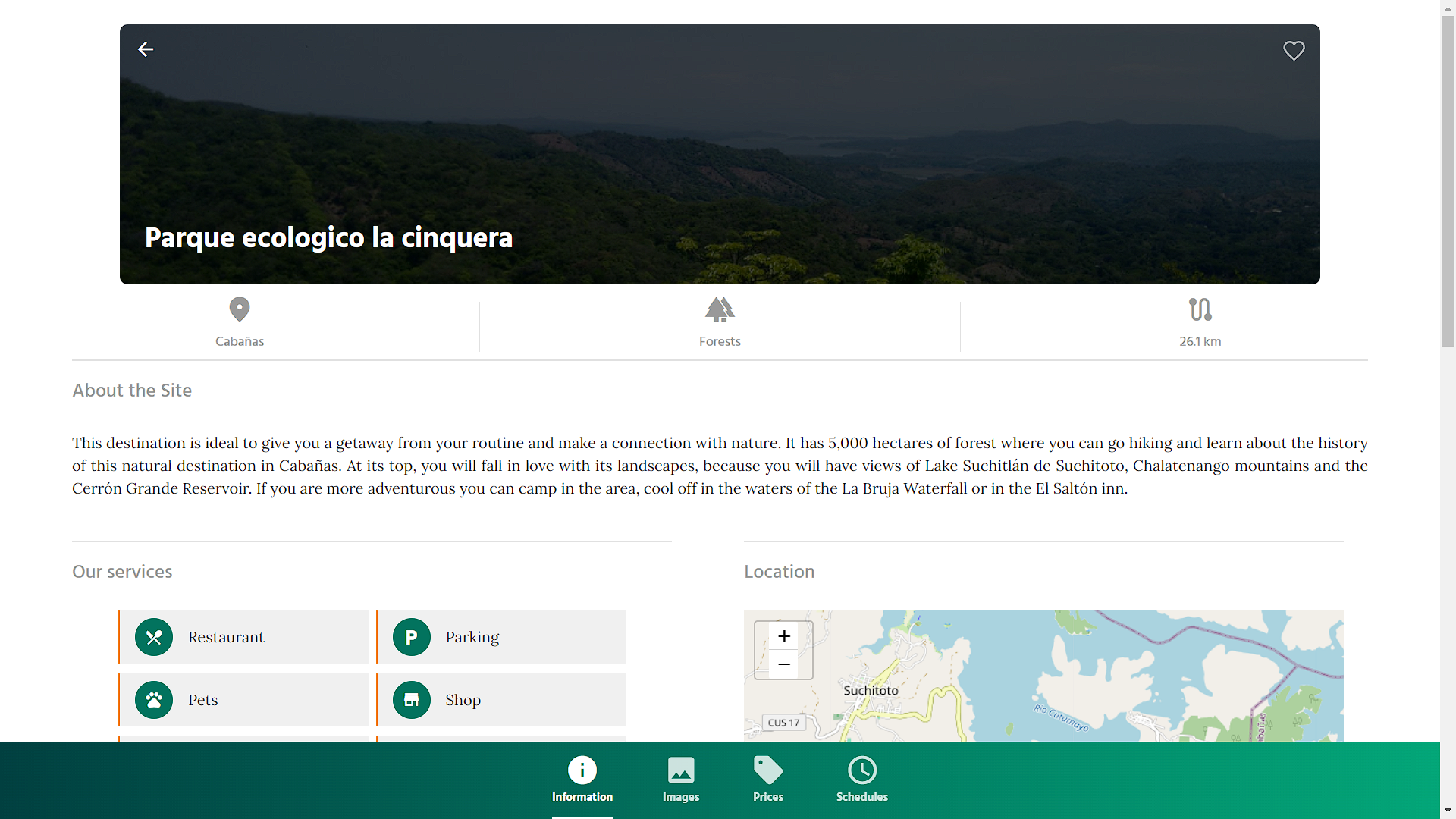This screenshot has height=819, width=1456.
Task: Switch to the Prices tab
Action: tap(768, 780)
